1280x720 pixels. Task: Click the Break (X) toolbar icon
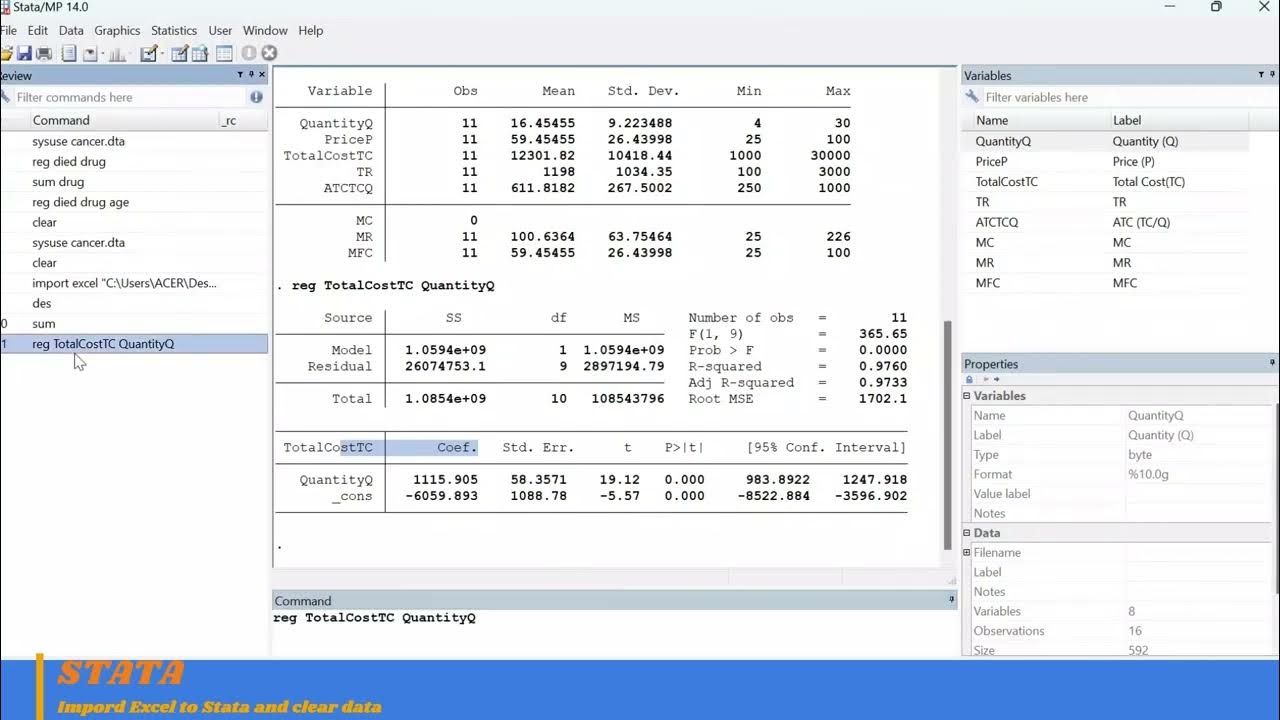pyautogui.click(x=269, y=53)
